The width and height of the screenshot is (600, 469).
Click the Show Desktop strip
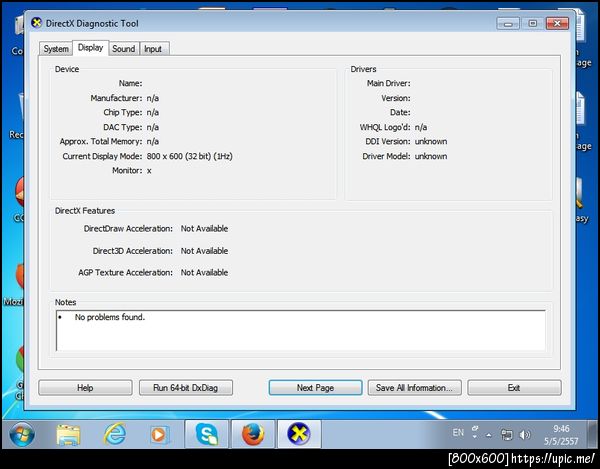[593, 434]
